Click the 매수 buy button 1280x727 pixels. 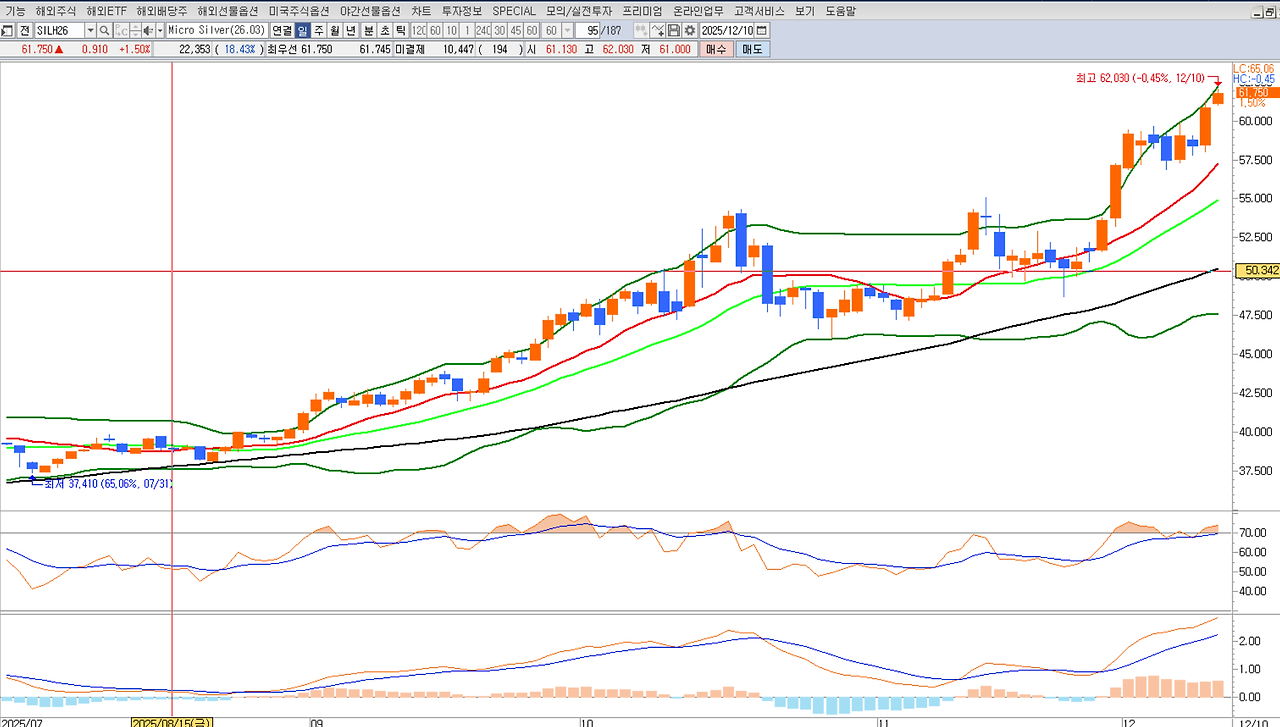[716, 48]
